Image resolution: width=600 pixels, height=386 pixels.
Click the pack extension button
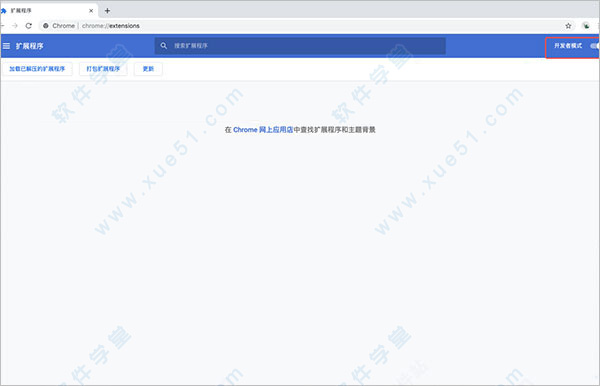(x=103, y=69)
